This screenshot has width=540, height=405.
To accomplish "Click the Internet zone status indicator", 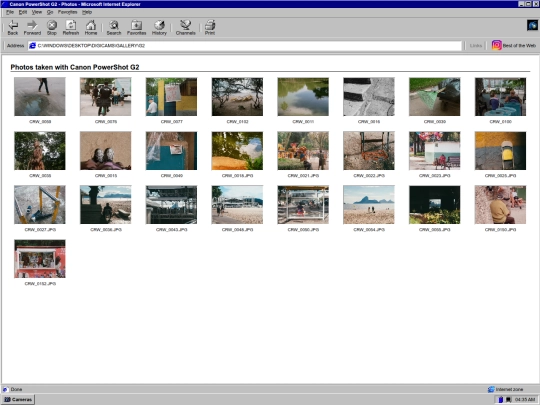I will pyautogui.click(x=506, y=390).
